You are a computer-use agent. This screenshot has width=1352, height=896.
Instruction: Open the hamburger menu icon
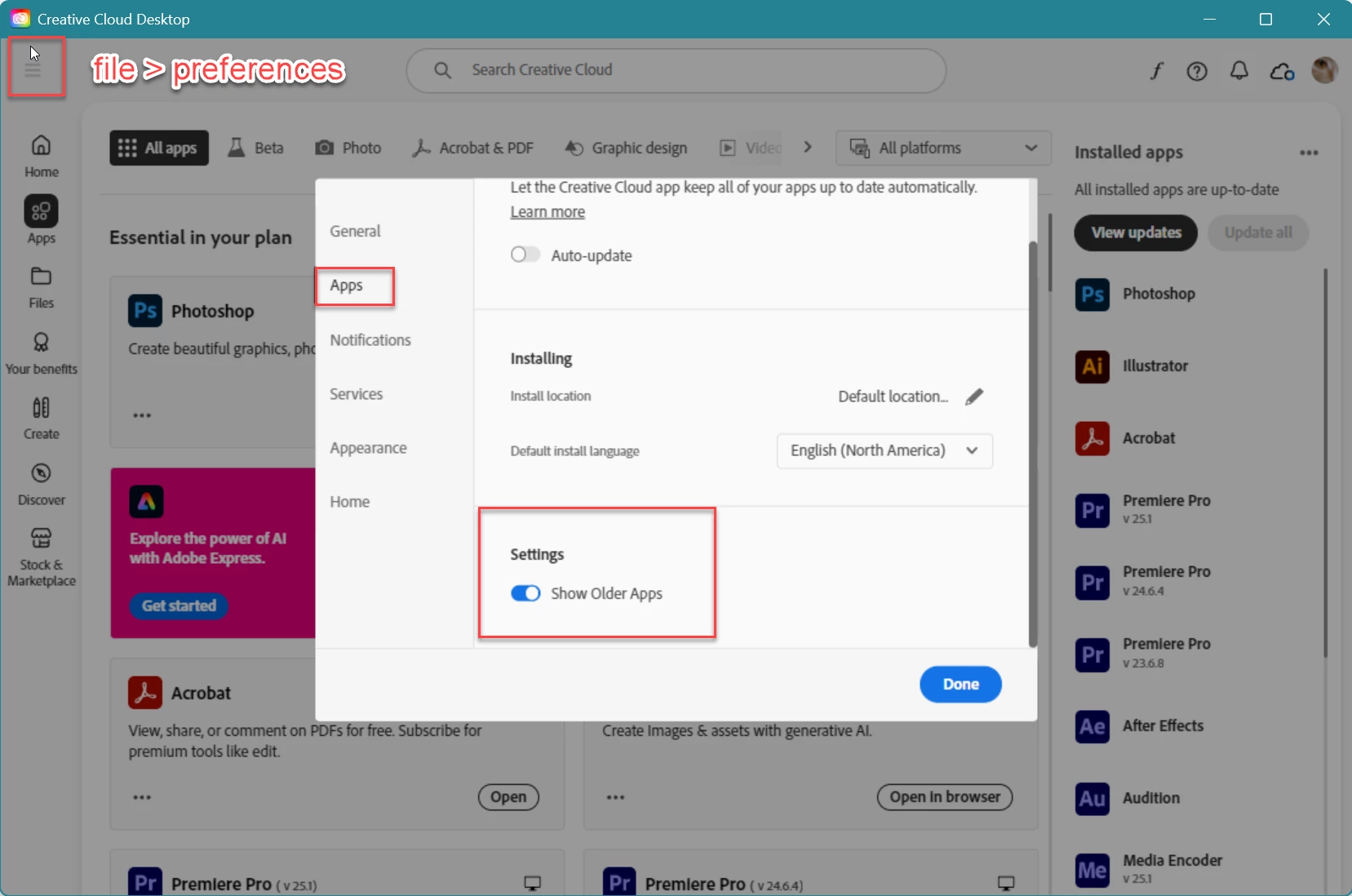pyautogui.click(x=33, y=70)
